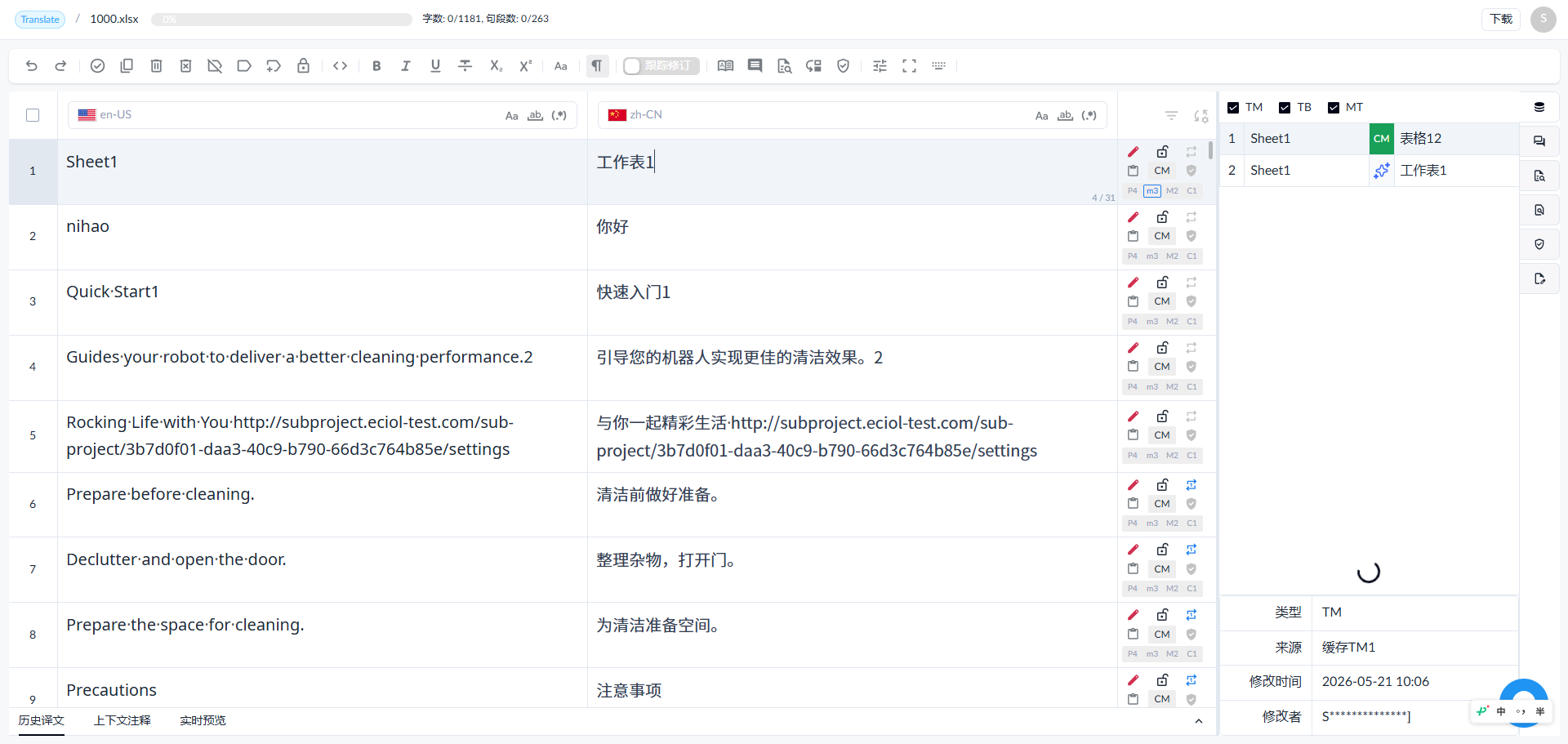Uncheck the MT checkbox
The width and height of the screenshot is (1568, 744).
pos(1334,108)
